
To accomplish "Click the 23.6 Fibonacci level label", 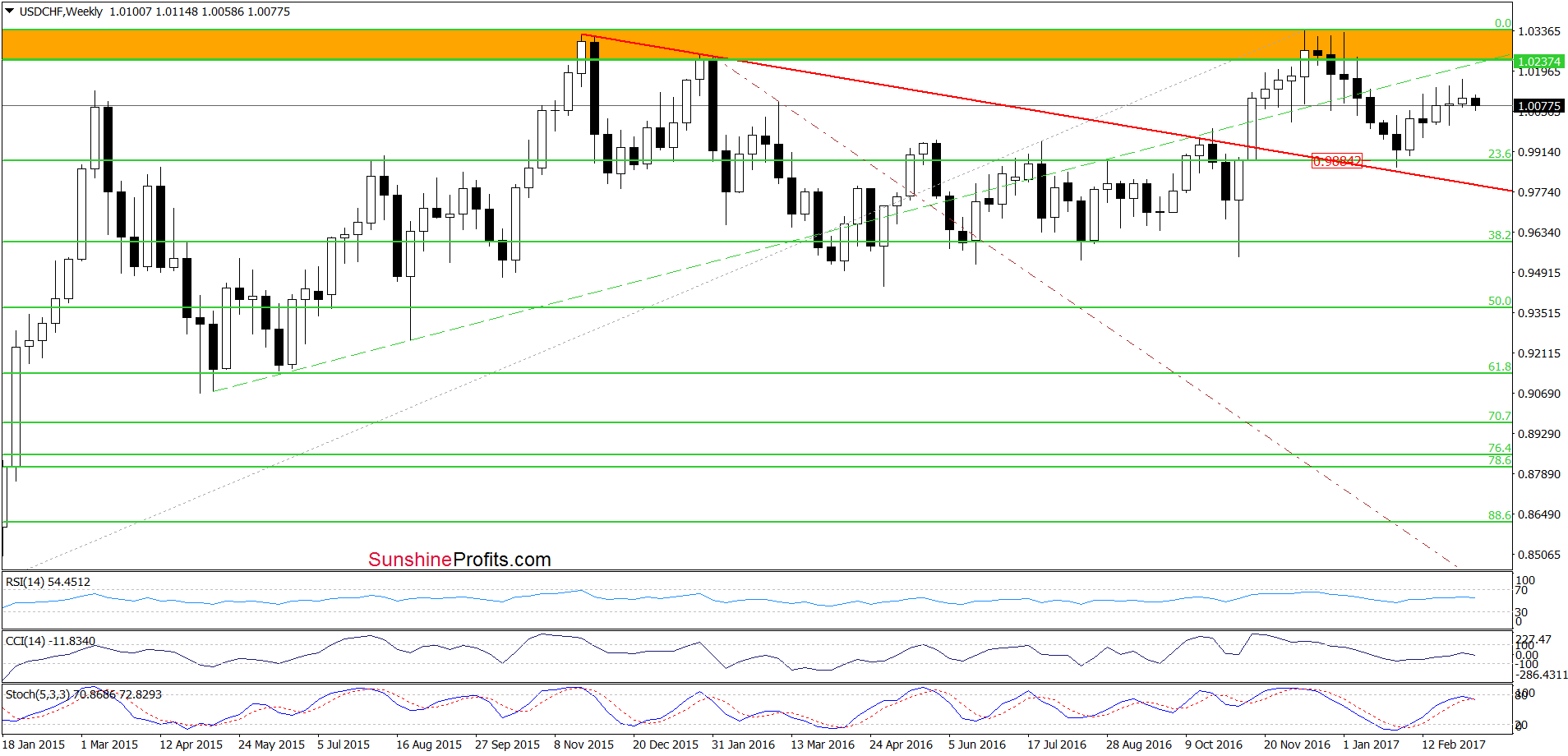I will click(x=1500, y=154).
